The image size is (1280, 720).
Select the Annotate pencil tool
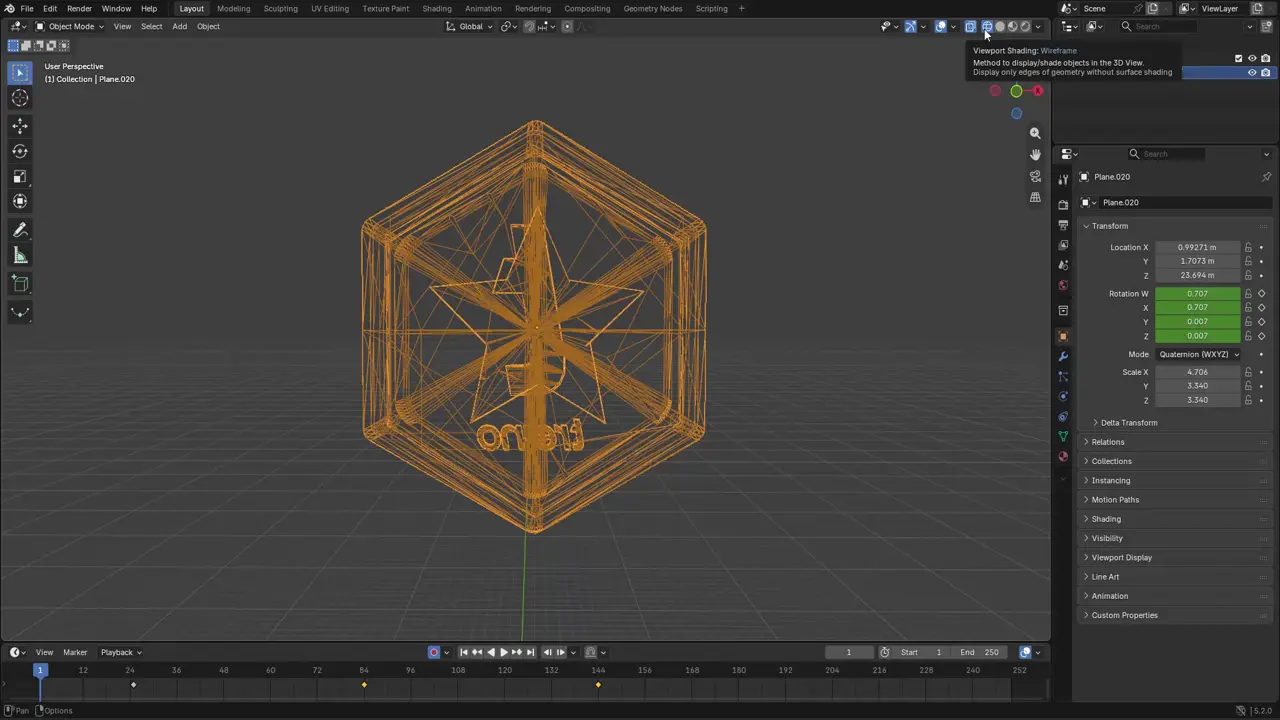(20, 230)
